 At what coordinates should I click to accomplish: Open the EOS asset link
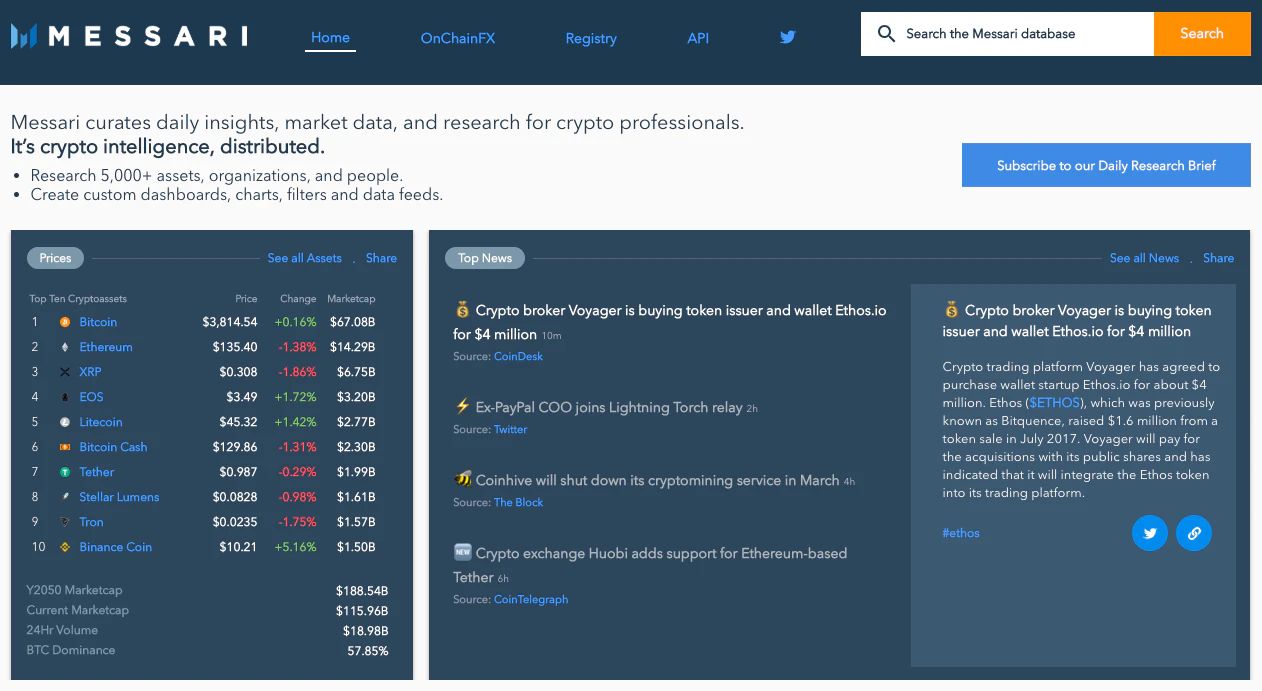pos(92,397)
